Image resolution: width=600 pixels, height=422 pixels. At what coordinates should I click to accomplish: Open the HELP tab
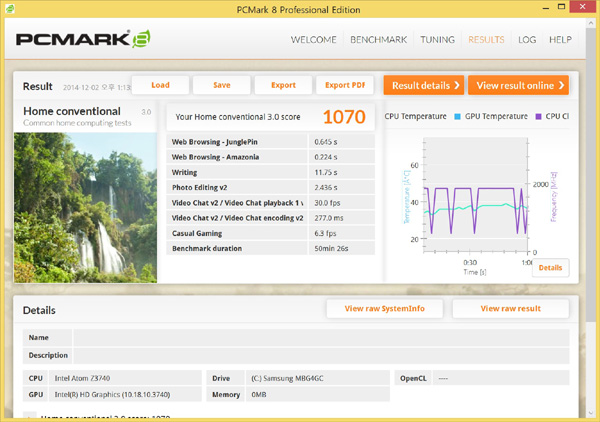pos(560,40)
